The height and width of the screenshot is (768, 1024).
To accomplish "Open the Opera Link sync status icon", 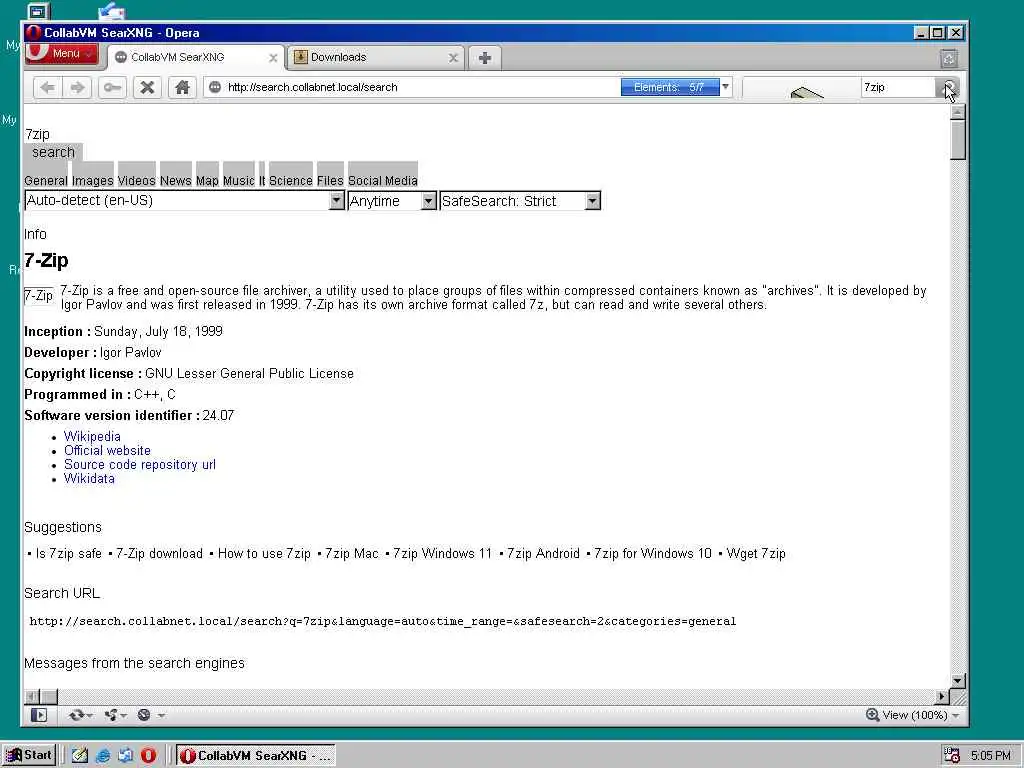I will click(x=76, y=715).
